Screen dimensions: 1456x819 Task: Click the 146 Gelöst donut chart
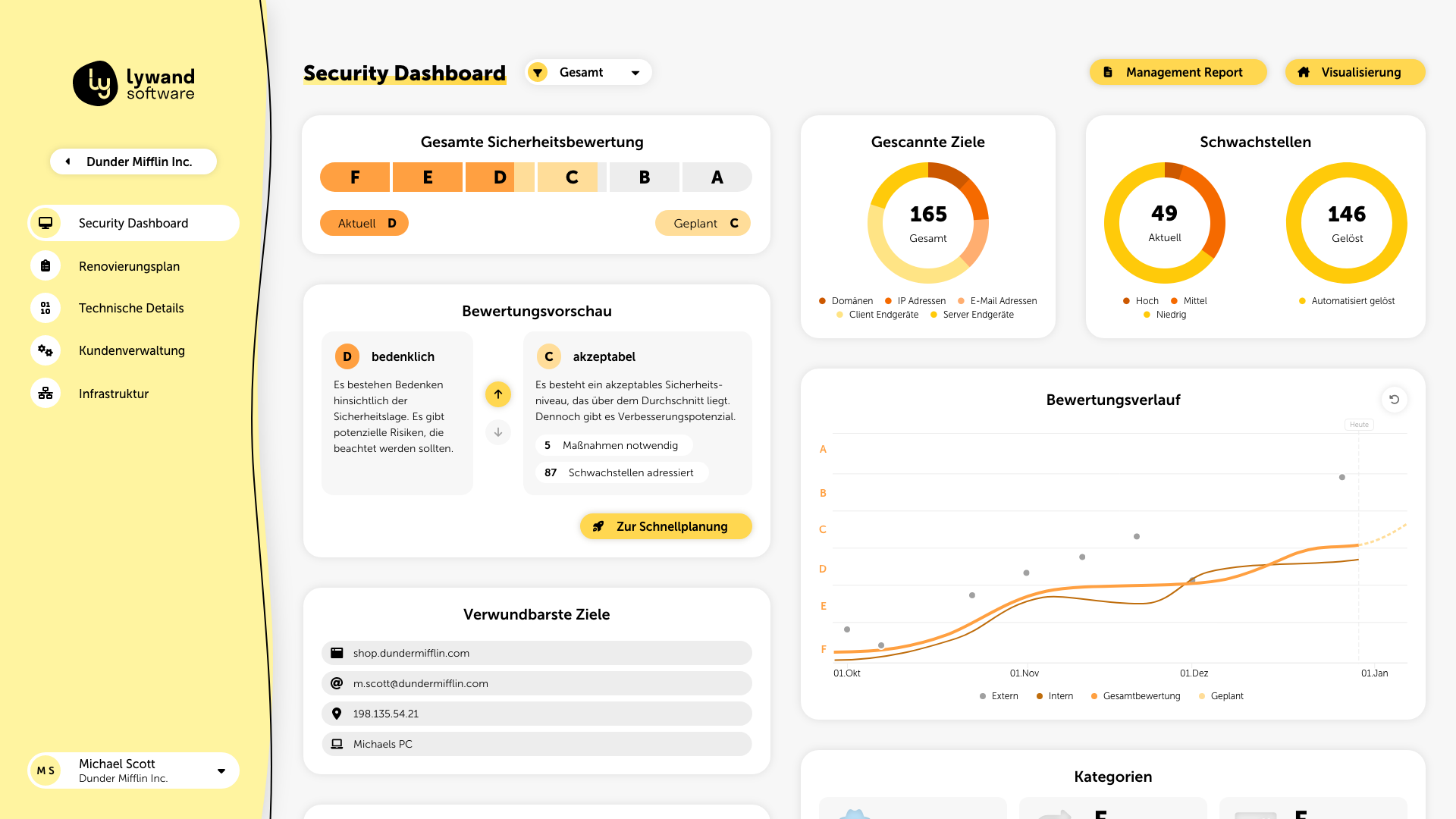[1347, 223]
